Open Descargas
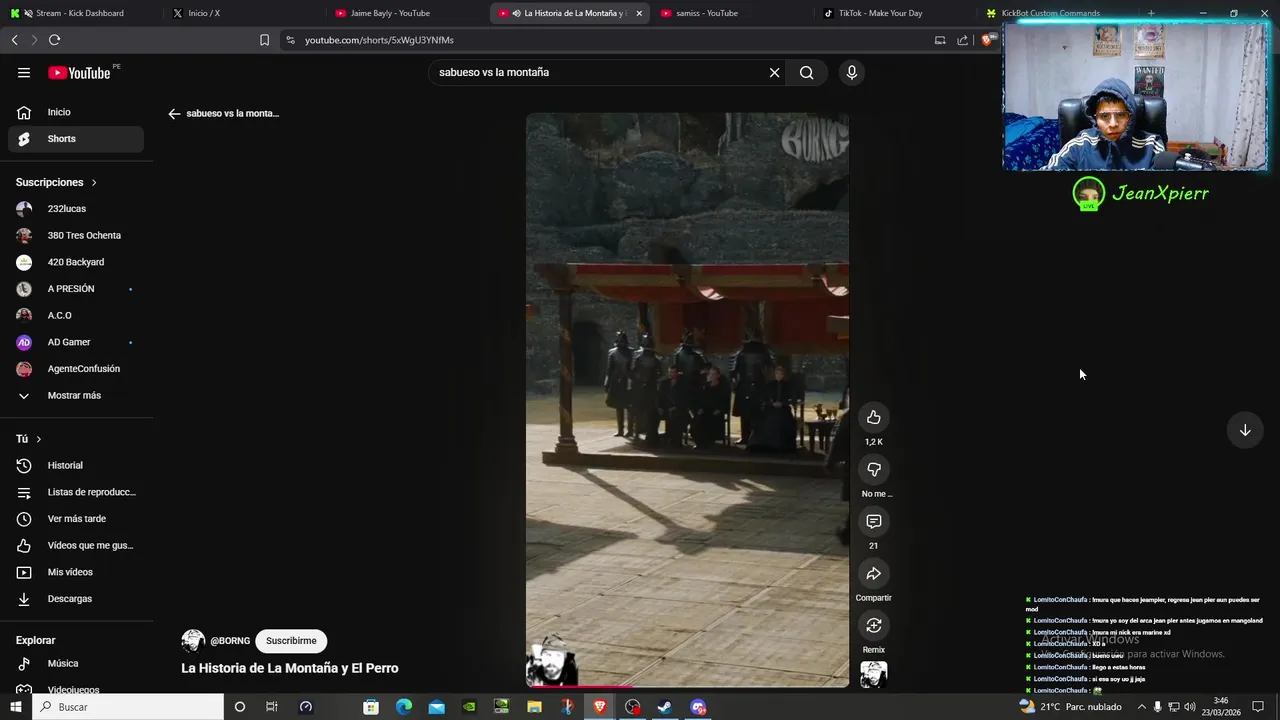 coord(76,599)
